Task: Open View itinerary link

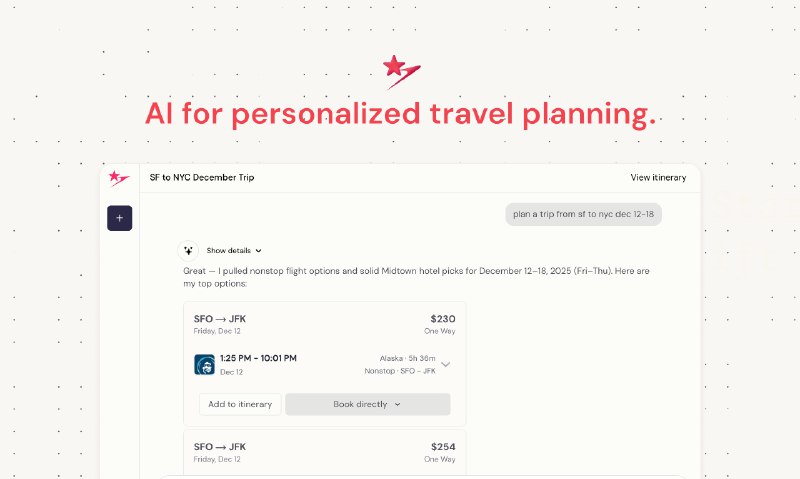Action: tap(658, 178)
